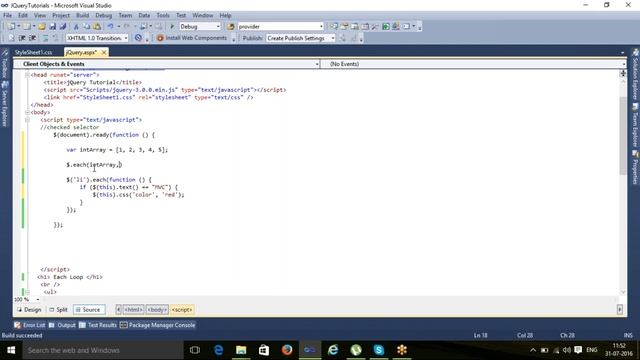Click the <body> tag navigator button
Viewport: 640px width, 360px height.
157,310
